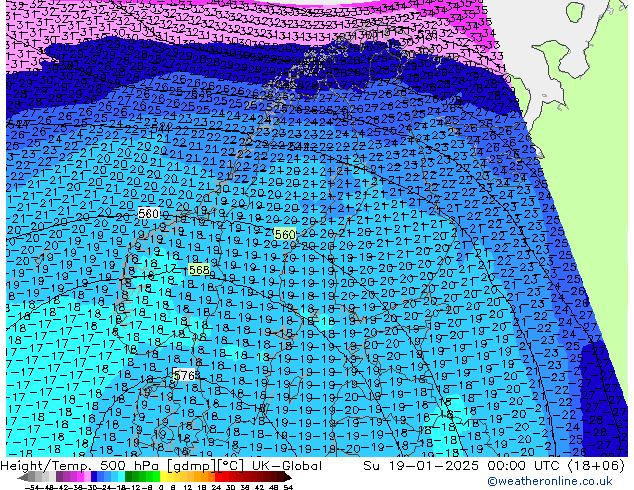Select the 'Height/Temp. 500 hPa' chart title
634x490 pixels.
(81, 466)
